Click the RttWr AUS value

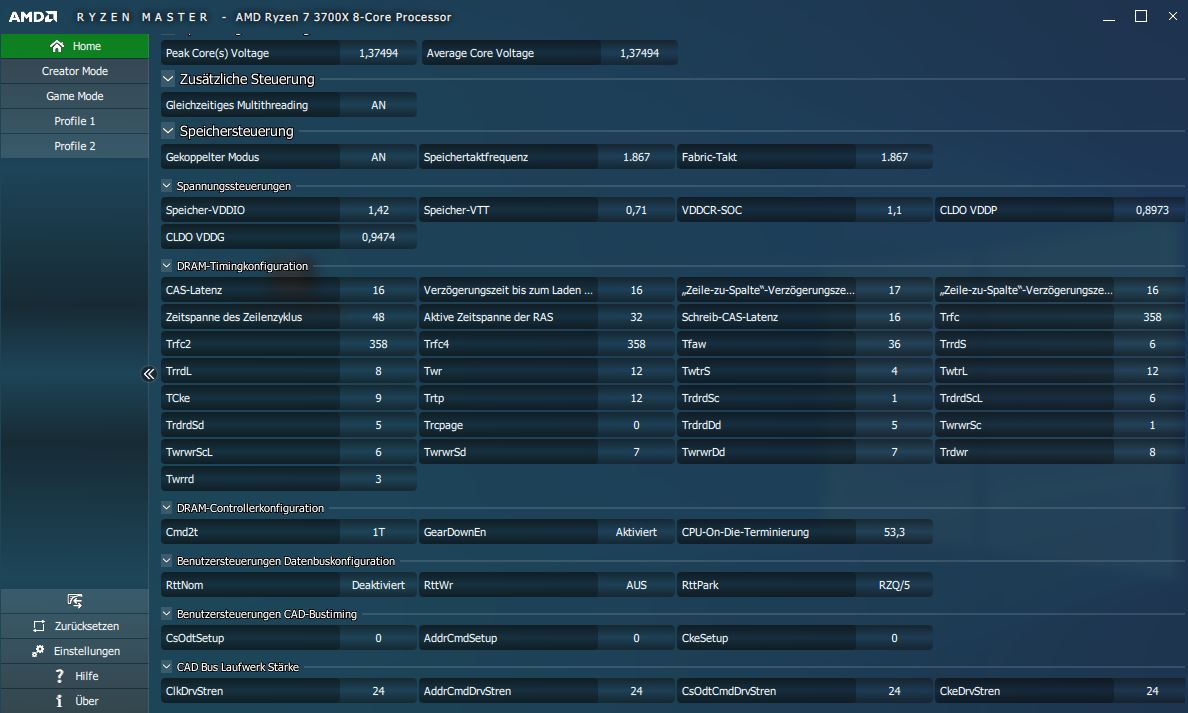pyautogui.click(x=636, y=585)
